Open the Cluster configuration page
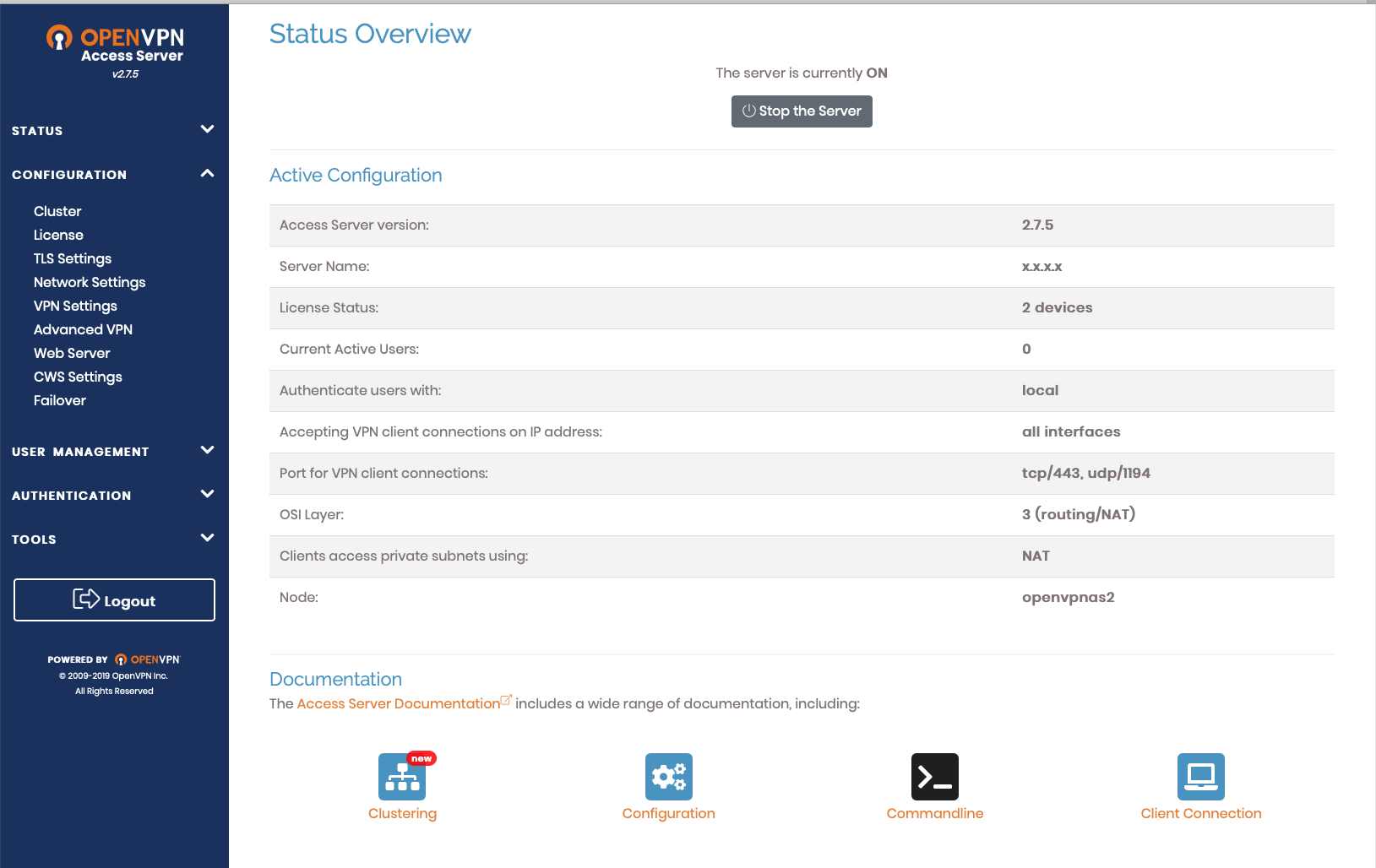1376x868 pixels. pyautogui.click(x=57, y=211)
